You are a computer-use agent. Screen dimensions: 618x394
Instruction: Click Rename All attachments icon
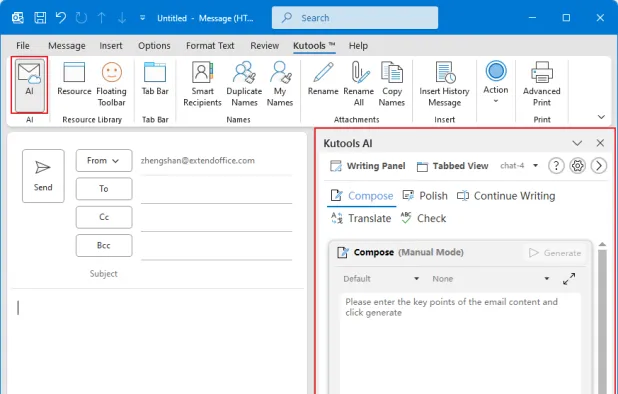[360, 72]
